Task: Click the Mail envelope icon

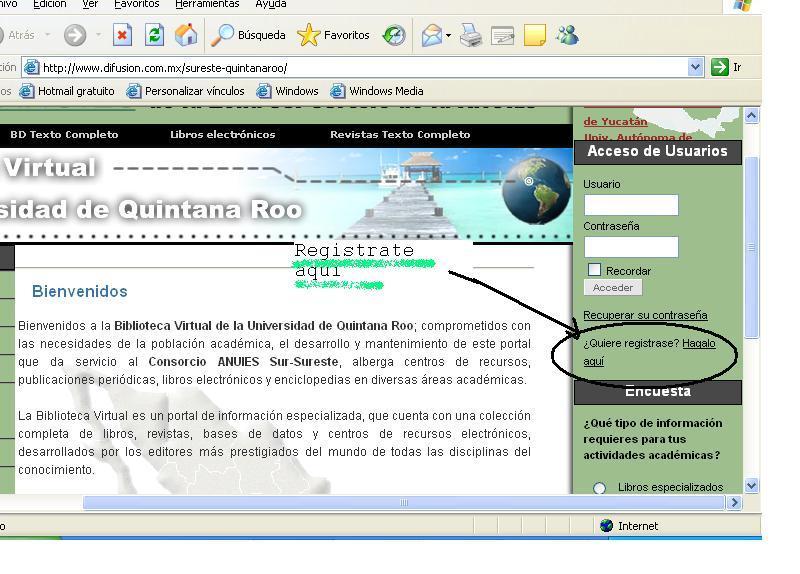Action: point(432,35)
